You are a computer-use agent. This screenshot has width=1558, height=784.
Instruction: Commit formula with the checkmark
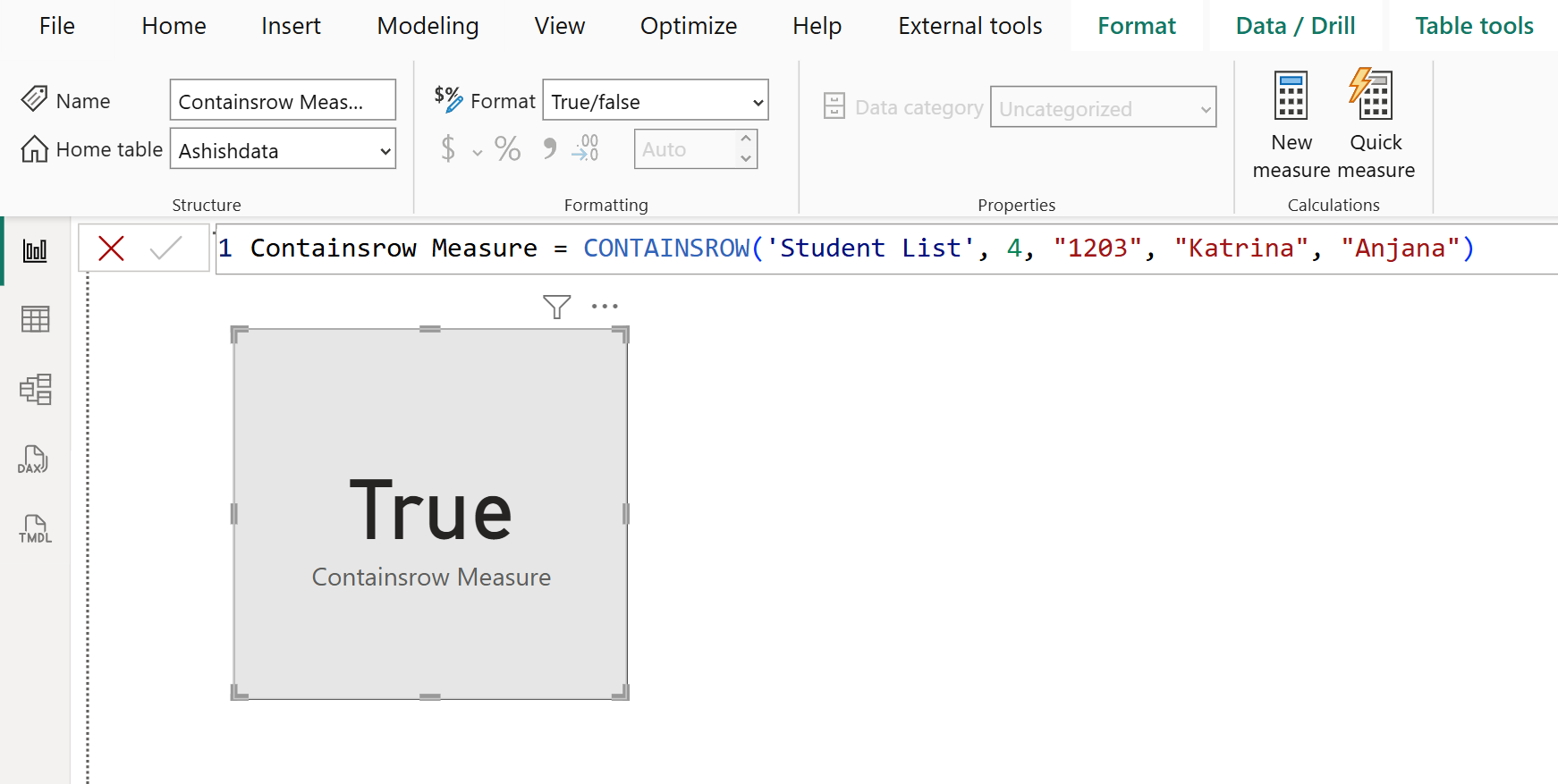pyautogui.click(x=166, y=248)
